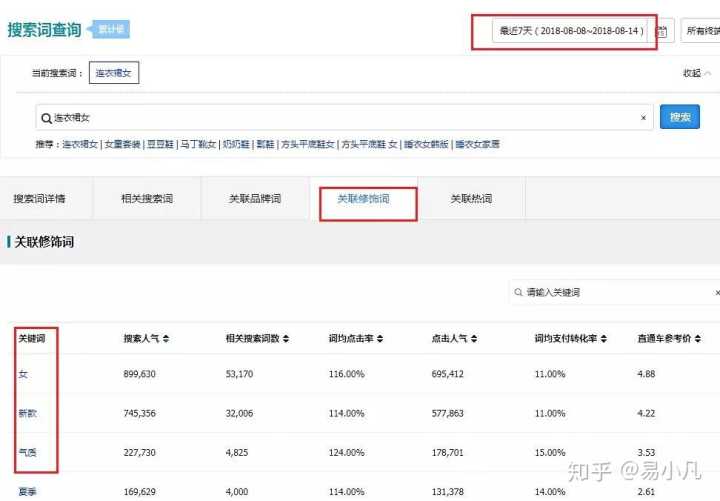
Task: Open the 所有终端 device dropdown
Action: (700, 31)
